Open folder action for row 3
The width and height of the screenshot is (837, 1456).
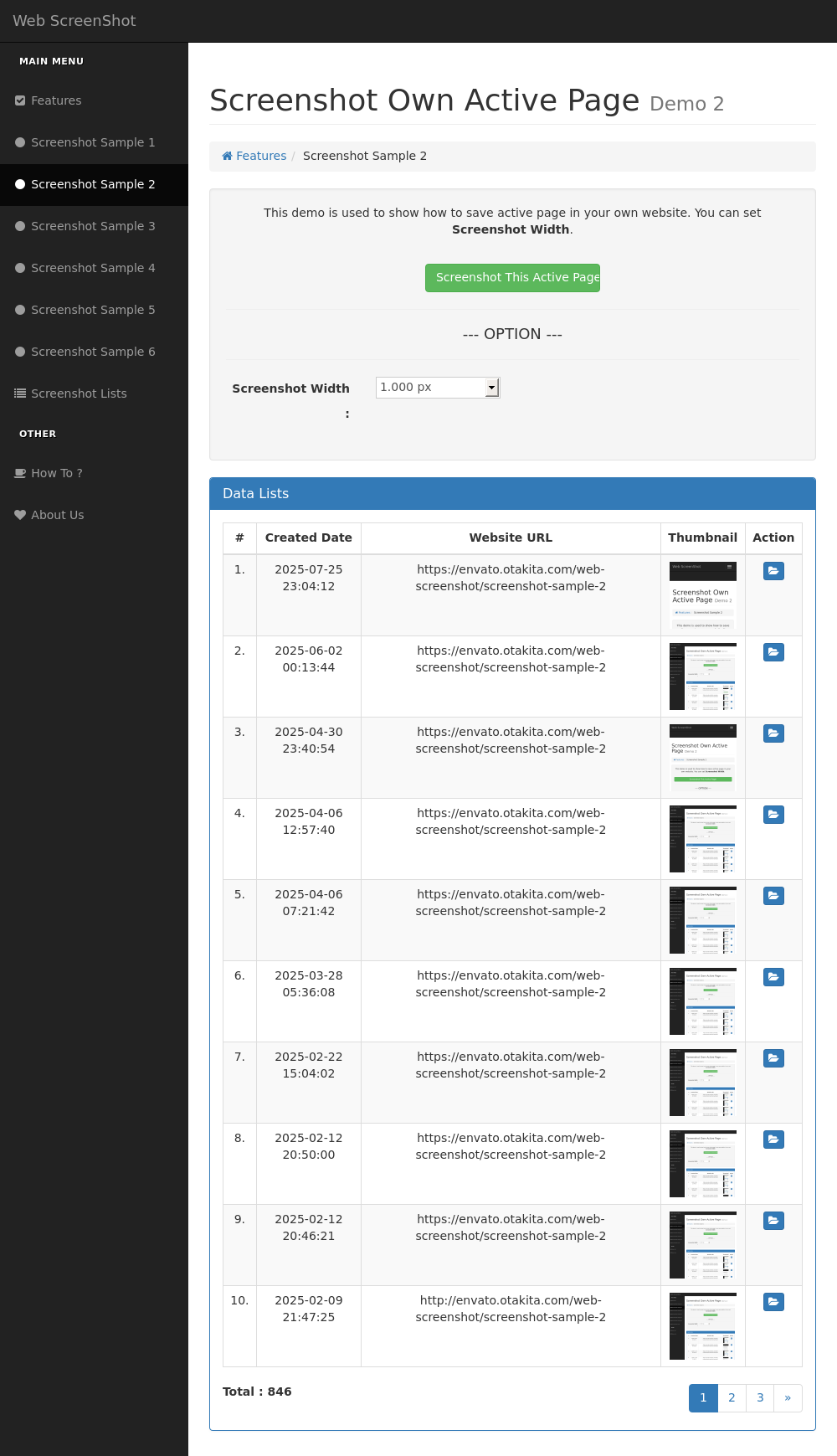click(773, 733)
